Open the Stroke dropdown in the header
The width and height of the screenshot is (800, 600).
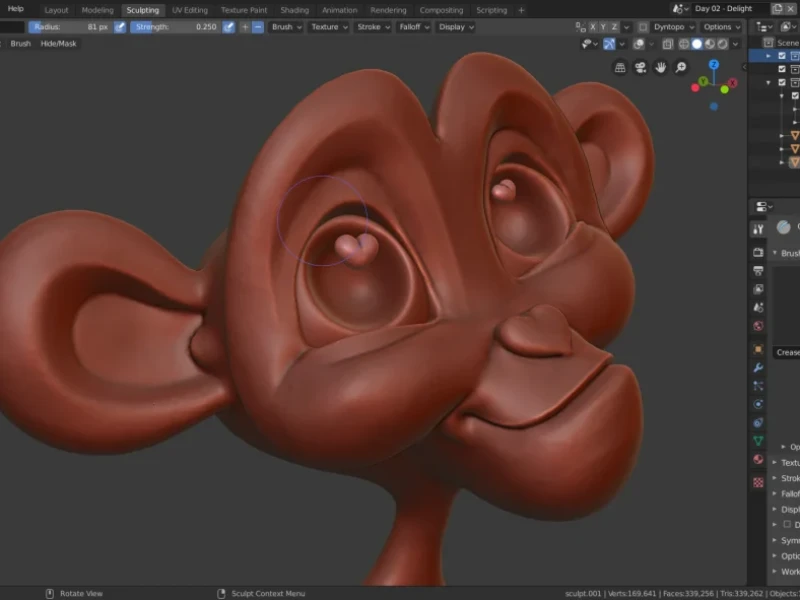(373, 27)
